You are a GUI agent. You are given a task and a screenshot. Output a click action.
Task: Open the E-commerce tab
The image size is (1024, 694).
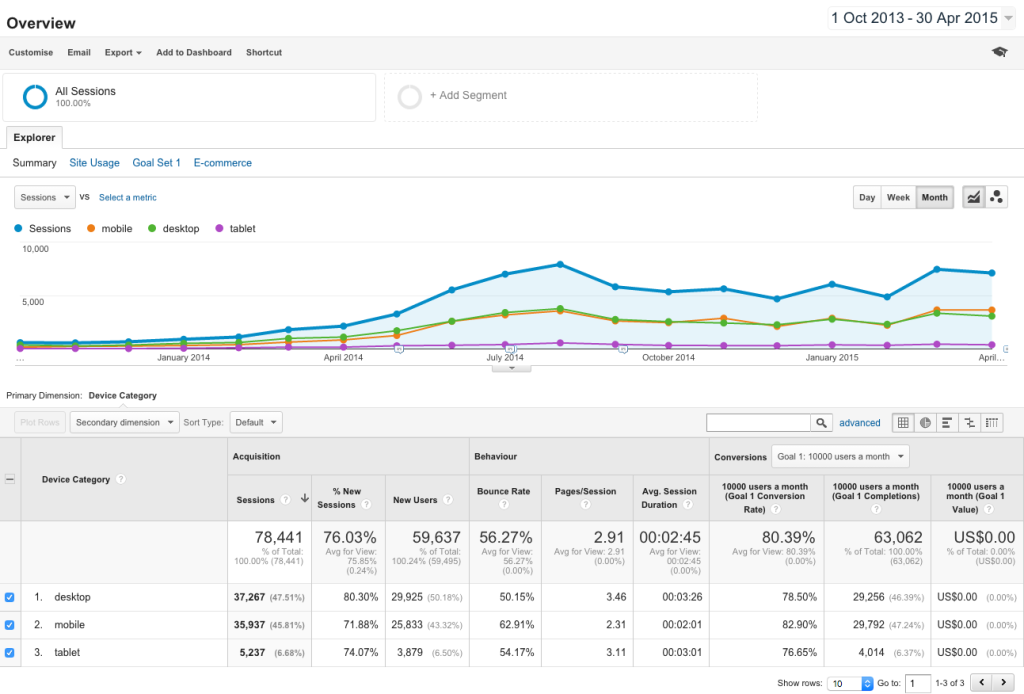(x=222, y=162)
